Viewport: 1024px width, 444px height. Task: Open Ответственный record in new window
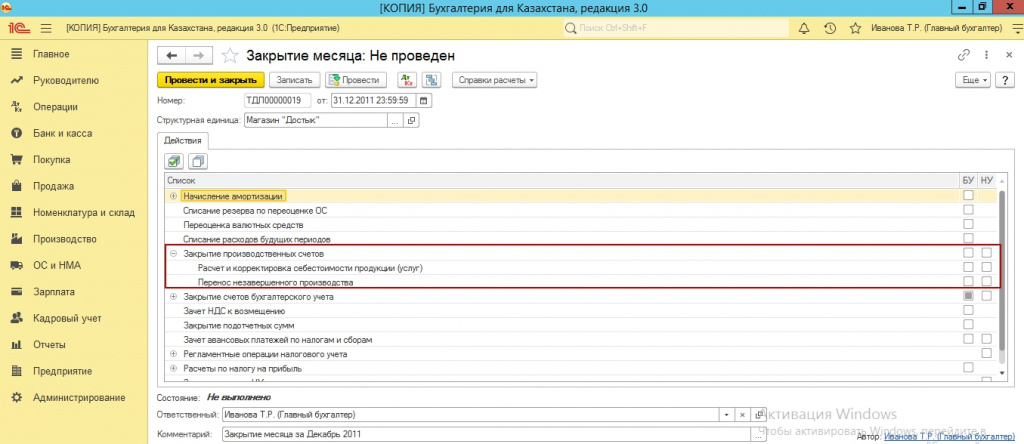coord(758,415)
